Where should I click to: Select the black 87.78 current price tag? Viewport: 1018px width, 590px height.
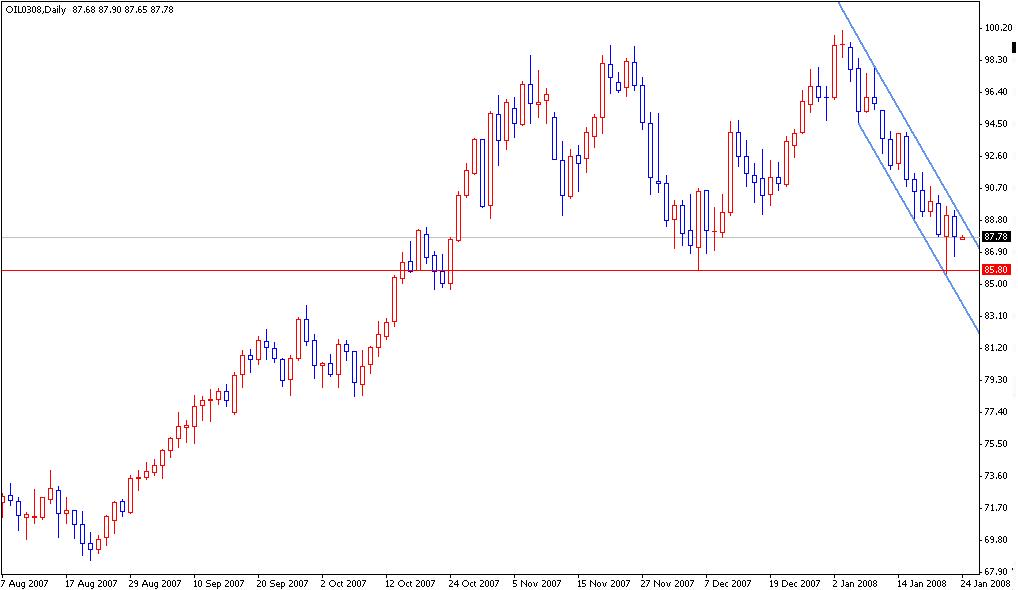click(x=997, y=237)
